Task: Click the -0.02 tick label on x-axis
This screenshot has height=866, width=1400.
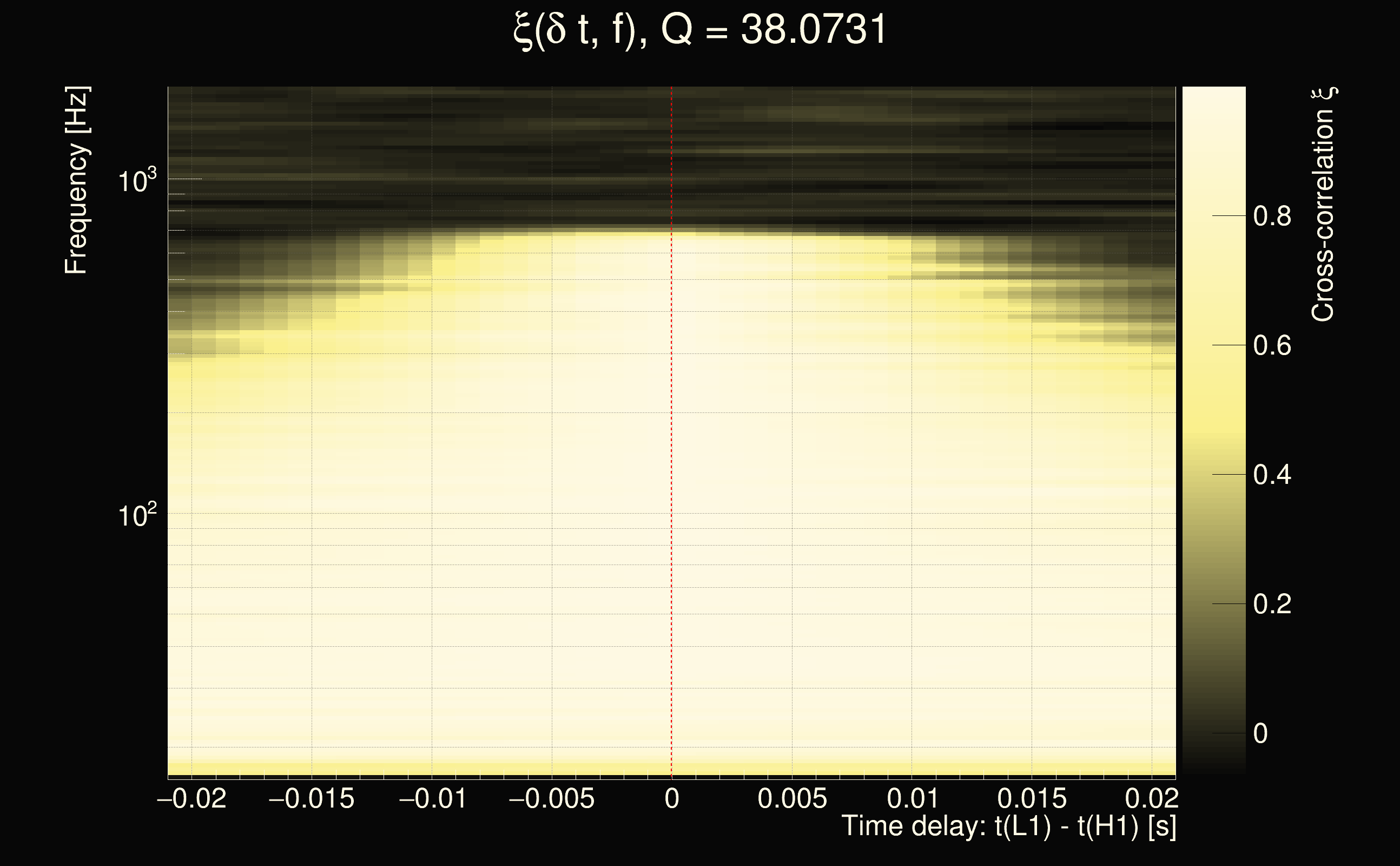Action: [x=191, y=798]
